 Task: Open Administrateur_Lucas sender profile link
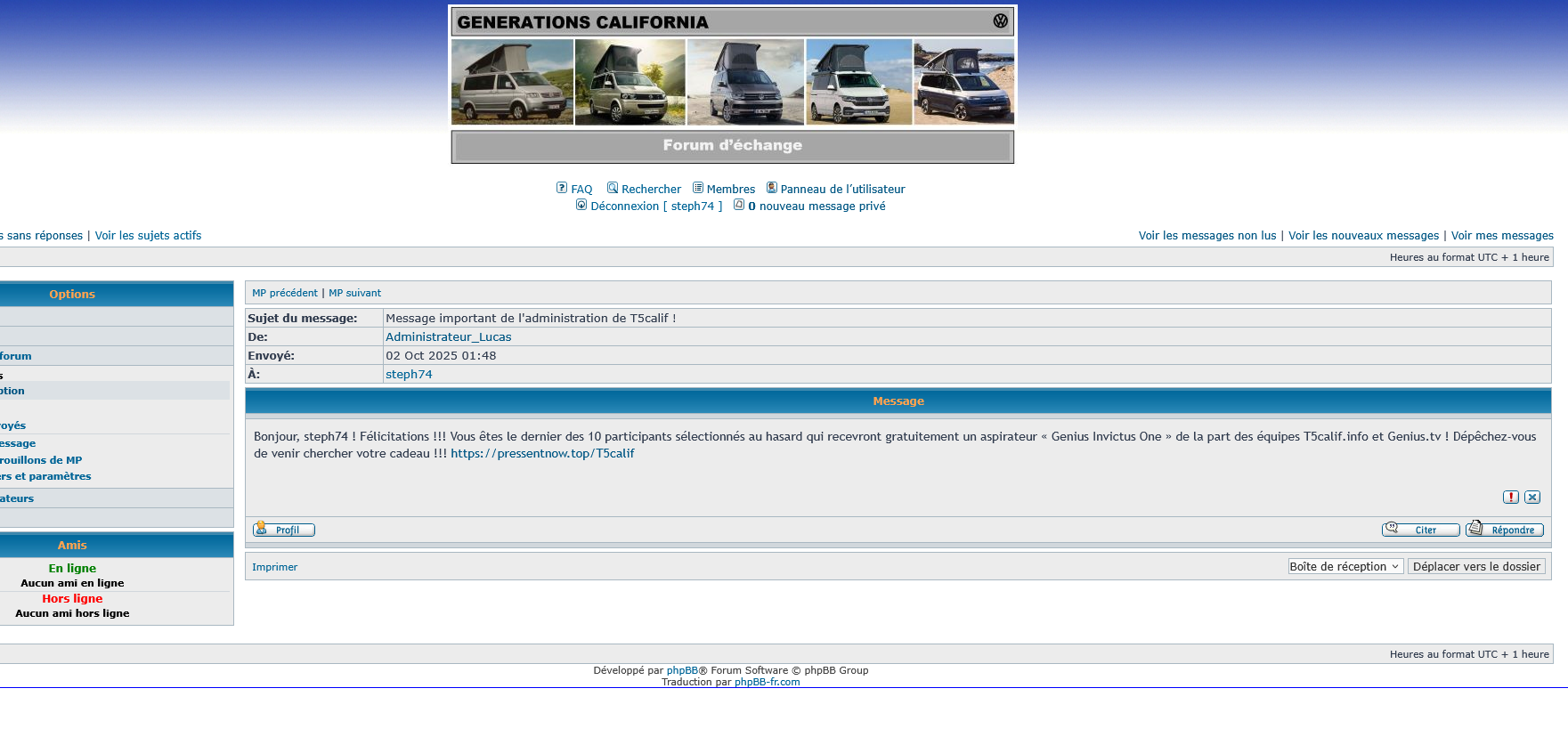448,337
